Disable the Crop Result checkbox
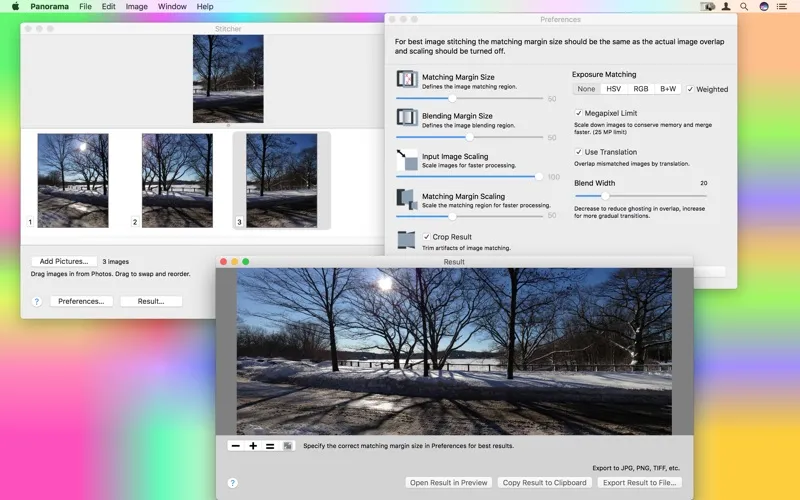This screenshot has height=500, width=800. [427, 237]
